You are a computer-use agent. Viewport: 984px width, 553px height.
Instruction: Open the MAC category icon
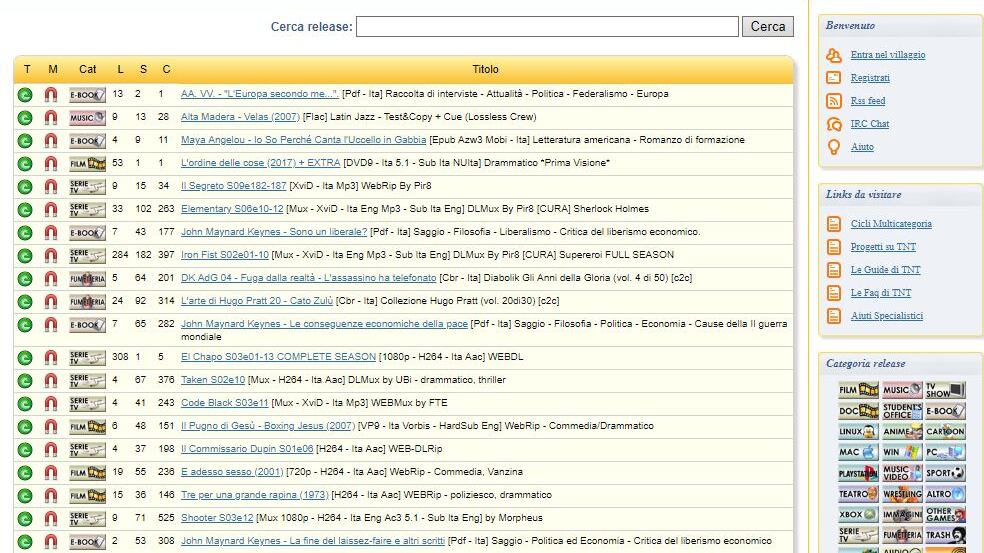pyautogui.click(x=858, y=452)
